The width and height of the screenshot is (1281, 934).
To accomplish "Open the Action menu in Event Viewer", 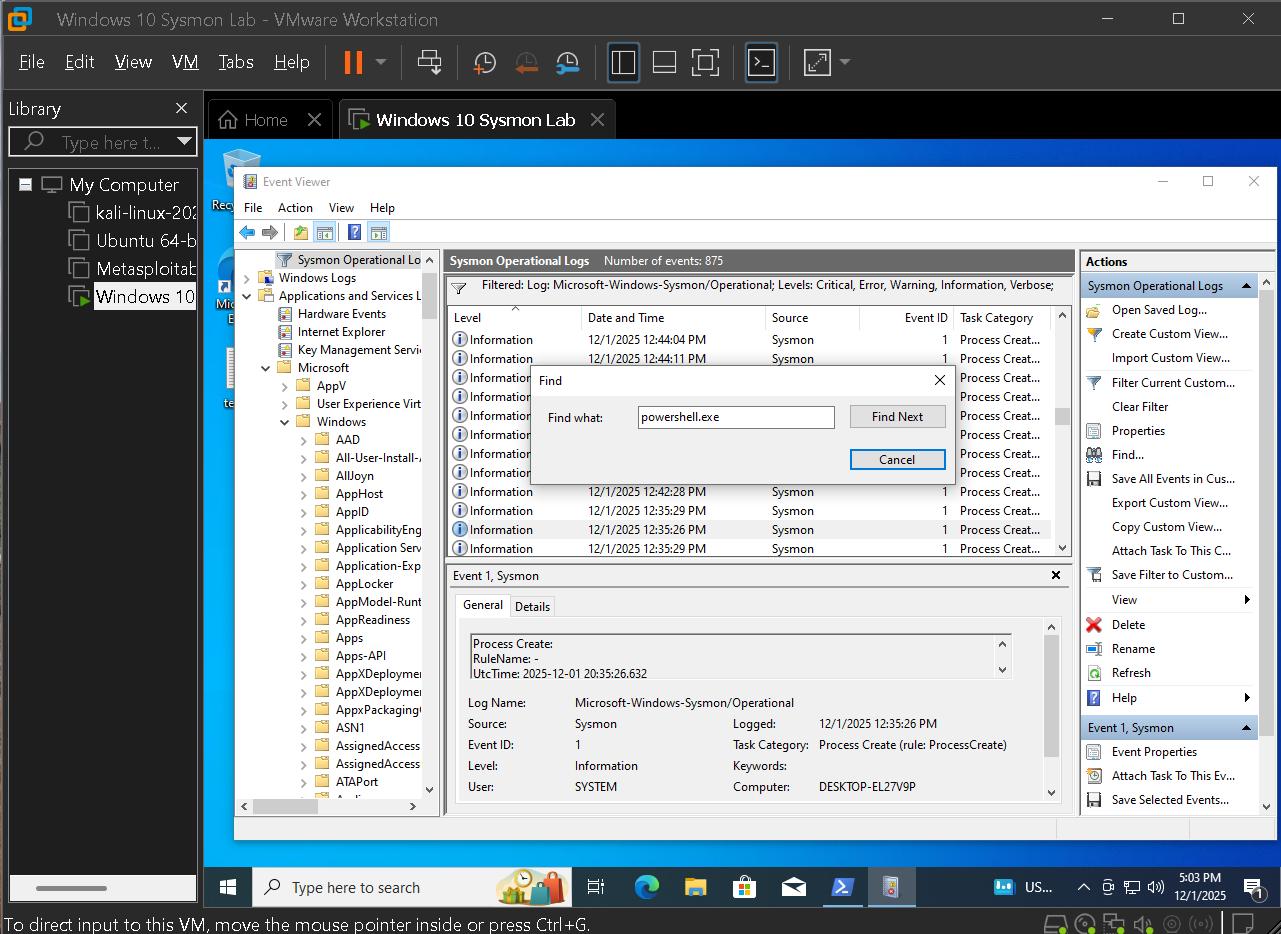I will tap(295, 207).
